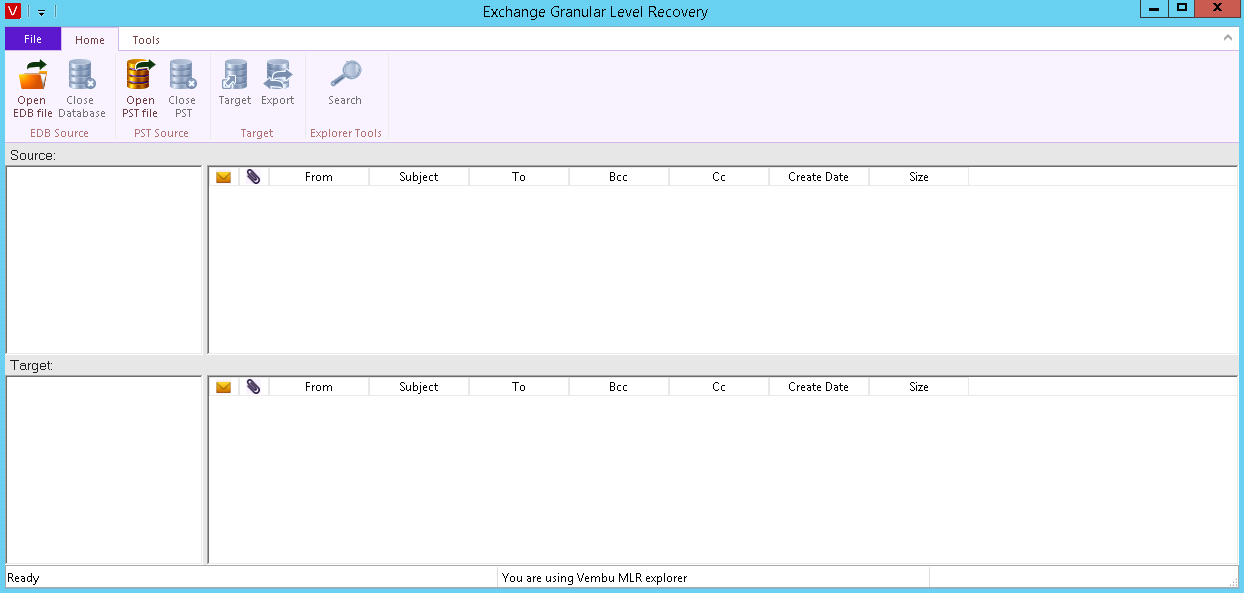Sort Source list by envelope icon column
The width and height of the screenshot is (1244, 593).
click(224, 177)
